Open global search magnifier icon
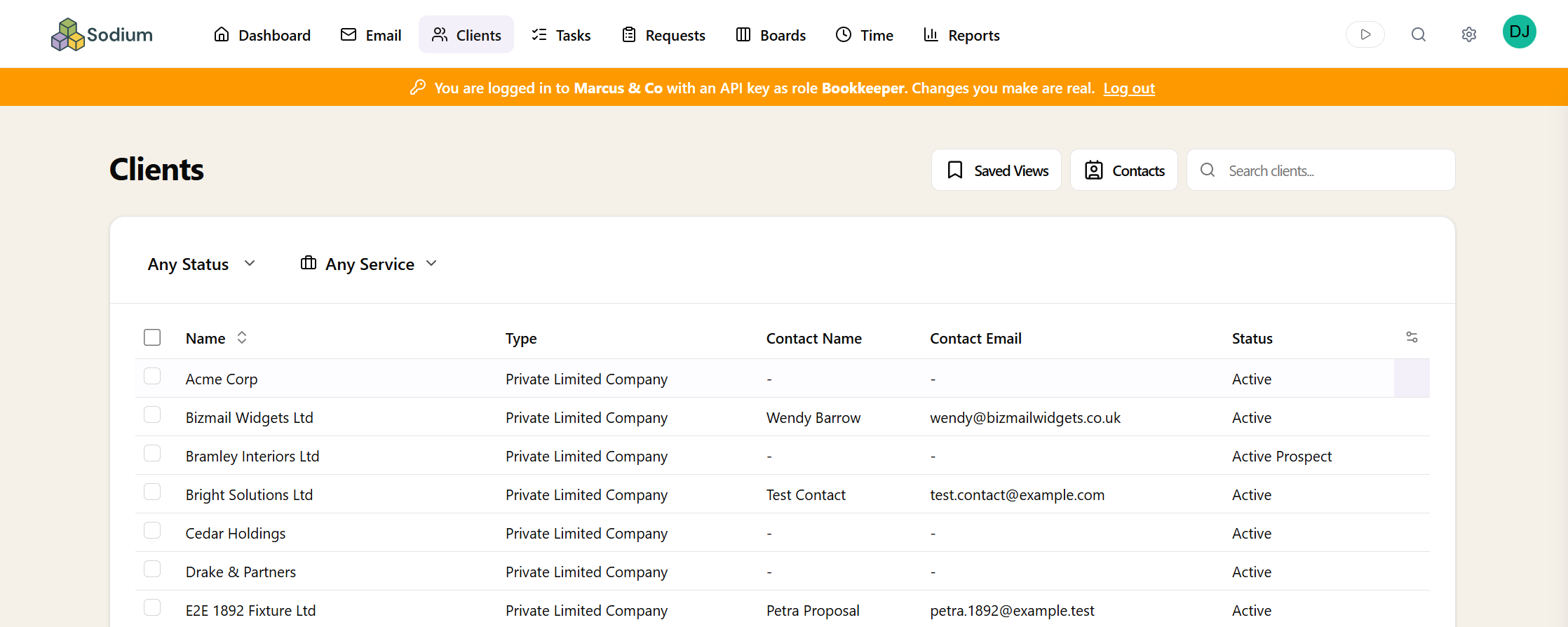This screenshot has width=1568, height=627. 1418,34
